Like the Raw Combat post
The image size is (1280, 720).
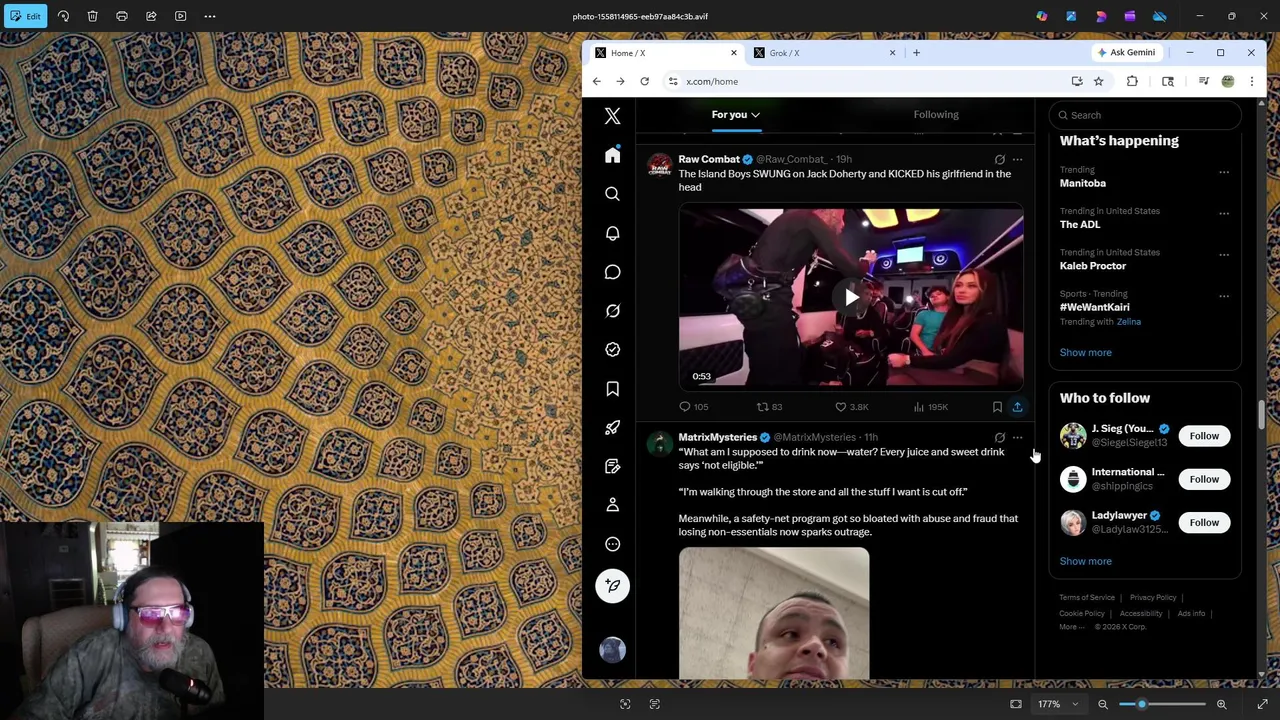point(852,407)
